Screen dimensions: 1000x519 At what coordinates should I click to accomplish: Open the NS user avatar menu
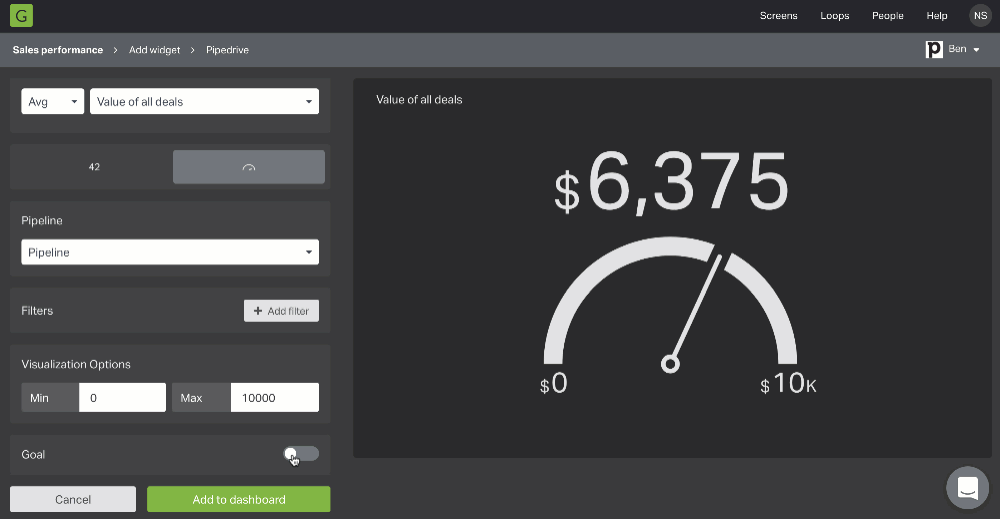point(980,16)
